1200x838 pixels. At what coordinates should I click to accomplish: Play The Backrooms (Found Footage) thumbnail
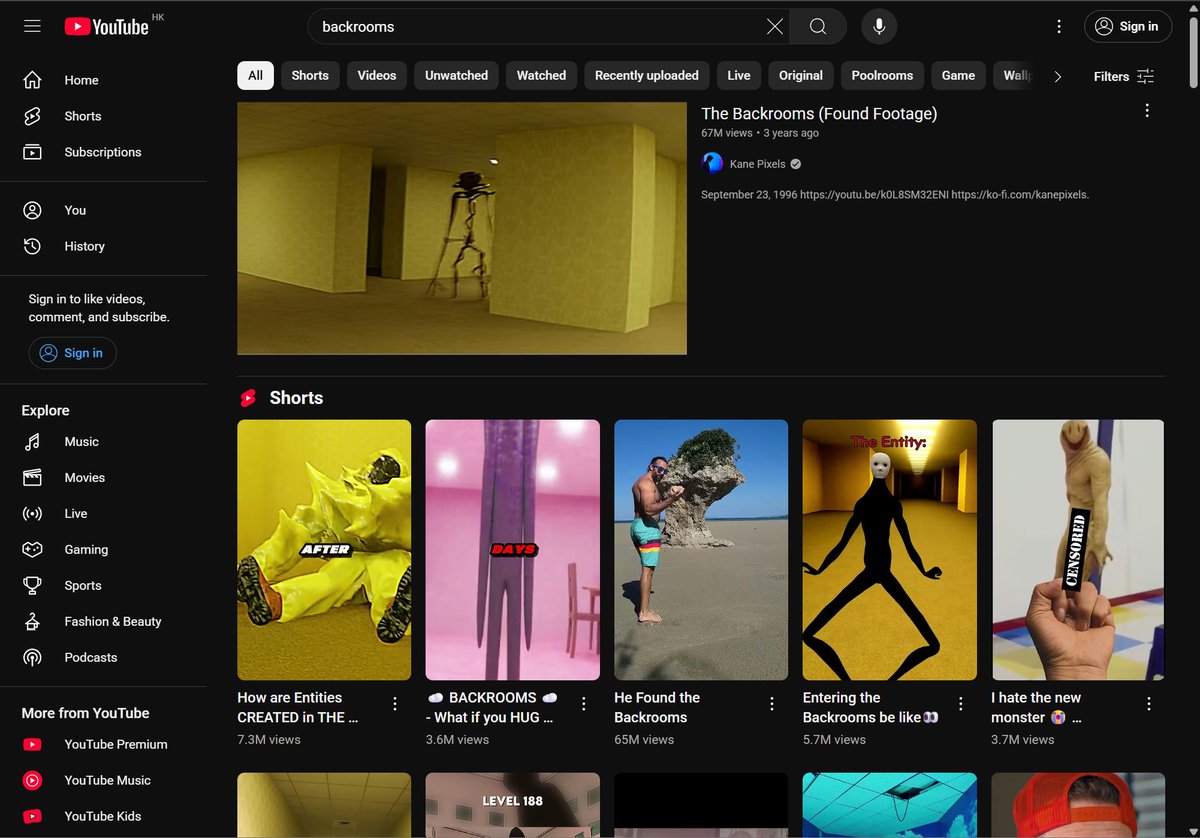462,228
